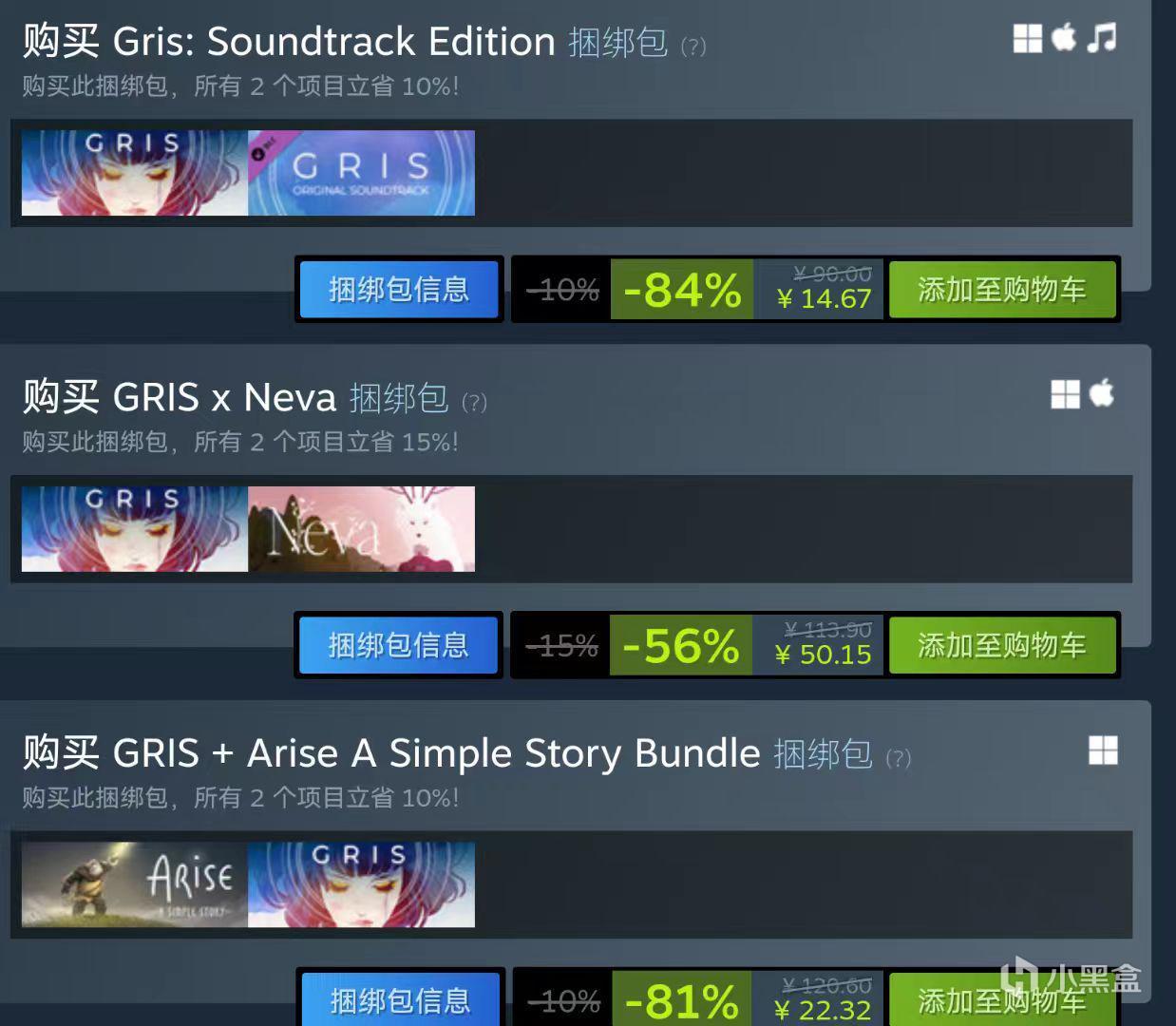Open bundle info for GRIS + Arise bundle
The image size is (1176, 1026).
click(x=401, y=998)
